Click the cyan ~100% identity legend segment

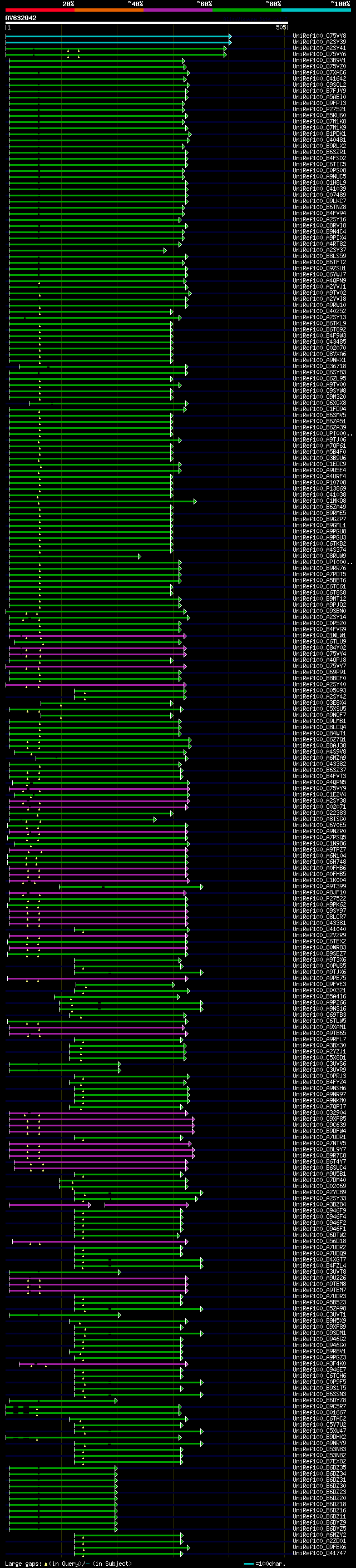(316, 10)
